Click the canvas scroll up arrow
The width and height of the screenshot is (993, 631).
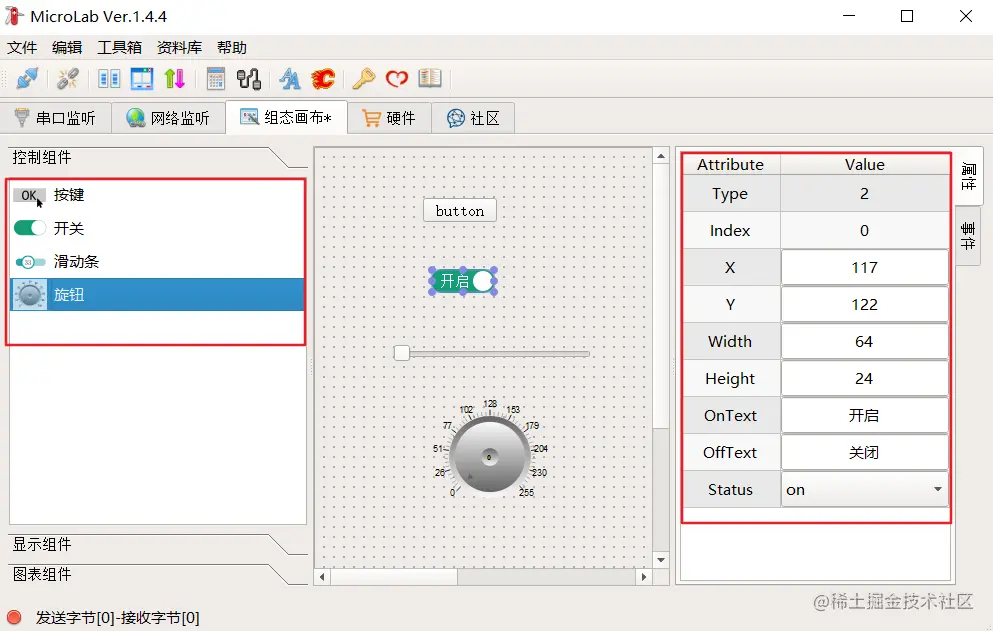point(661,156)
